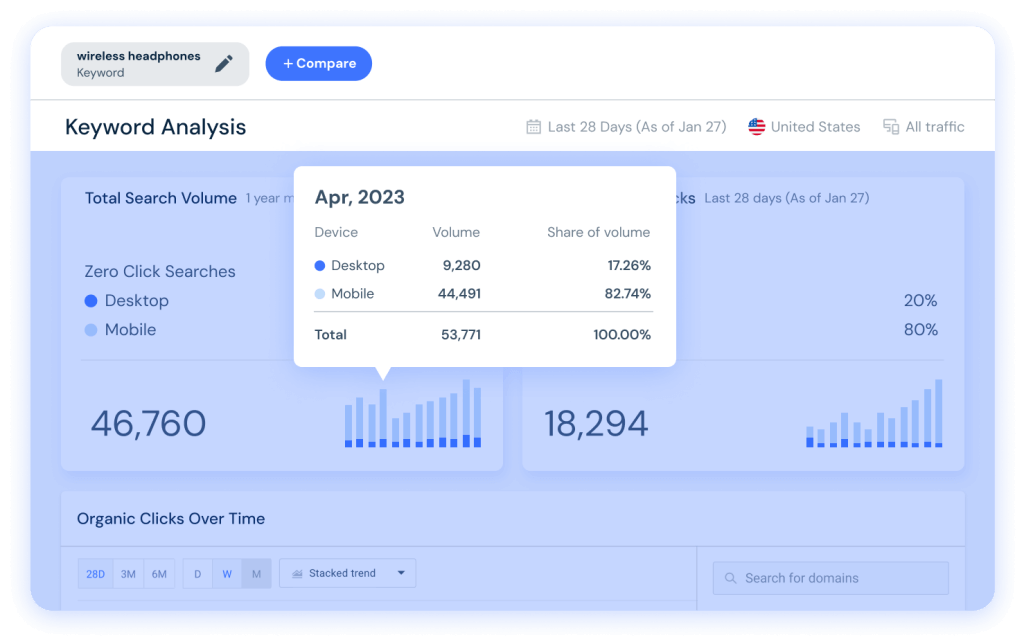Click the calendar icon beside Last 28 Days
The height and width of the screenshot is (644, 1024).
534,127
